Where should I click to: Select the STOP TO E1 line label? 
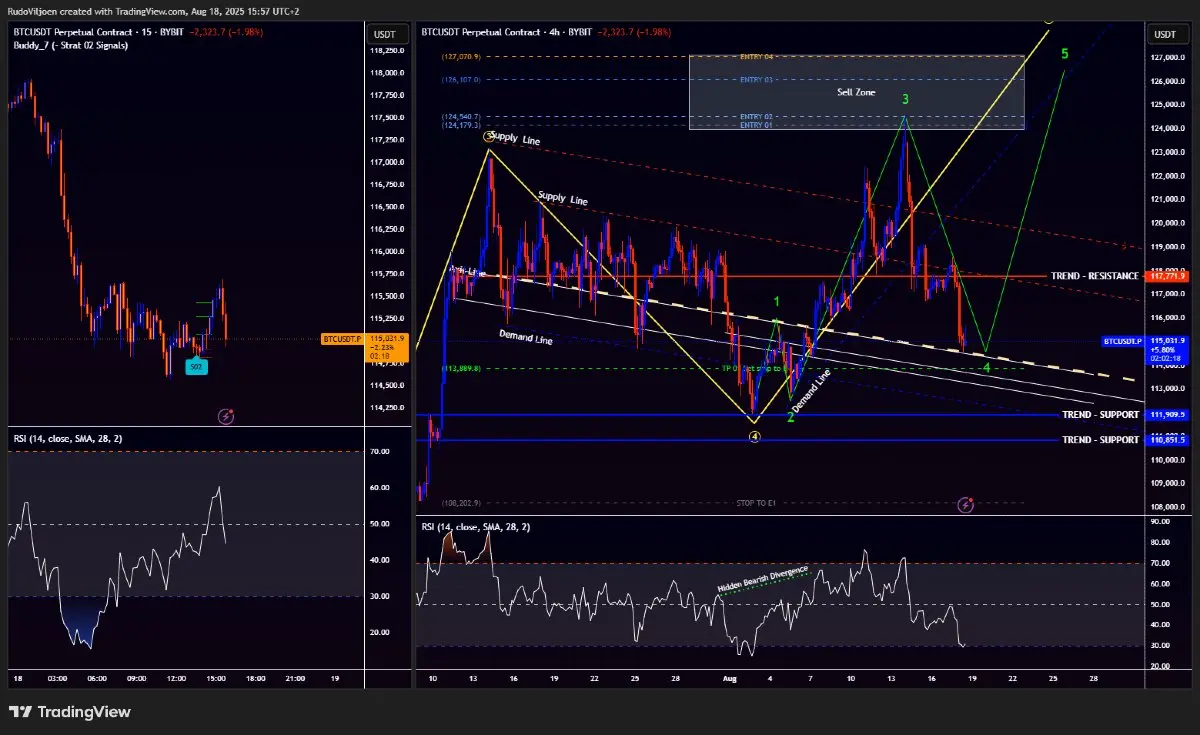click(757, 503)
